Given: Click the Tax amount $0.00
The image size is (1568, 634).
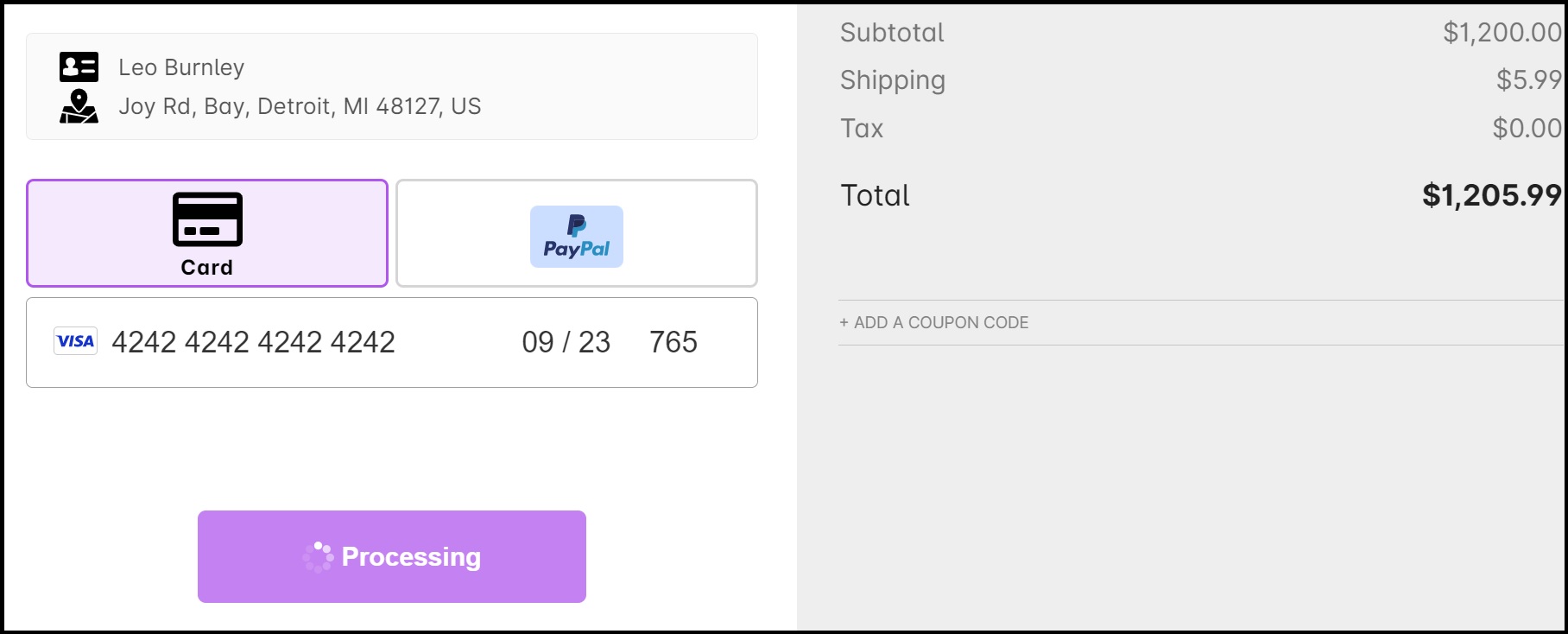Looking at the screenshot, I should click(x=1527, y=129).
